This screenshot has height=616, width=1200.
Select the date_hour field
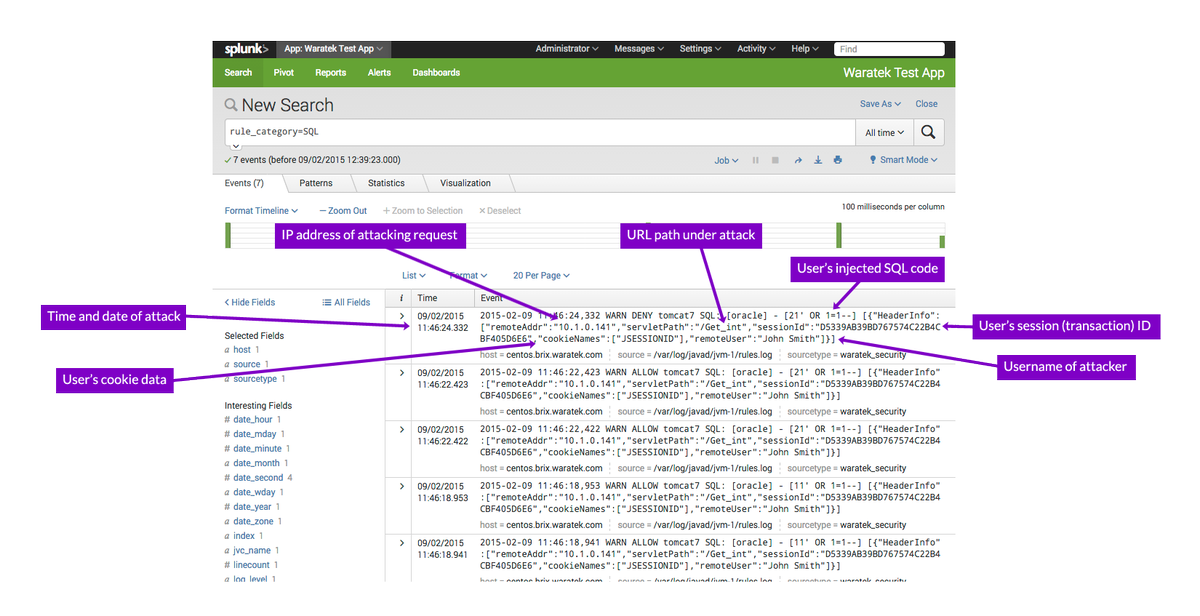click(x=255, y=420)
